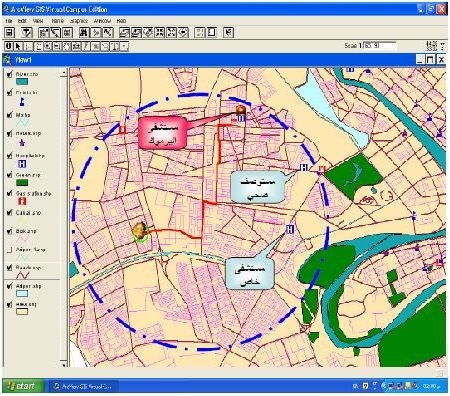Click Zoom to Active Themes button
The width and height of the screenshot is (450, 396).
click(x=136, y=32)
